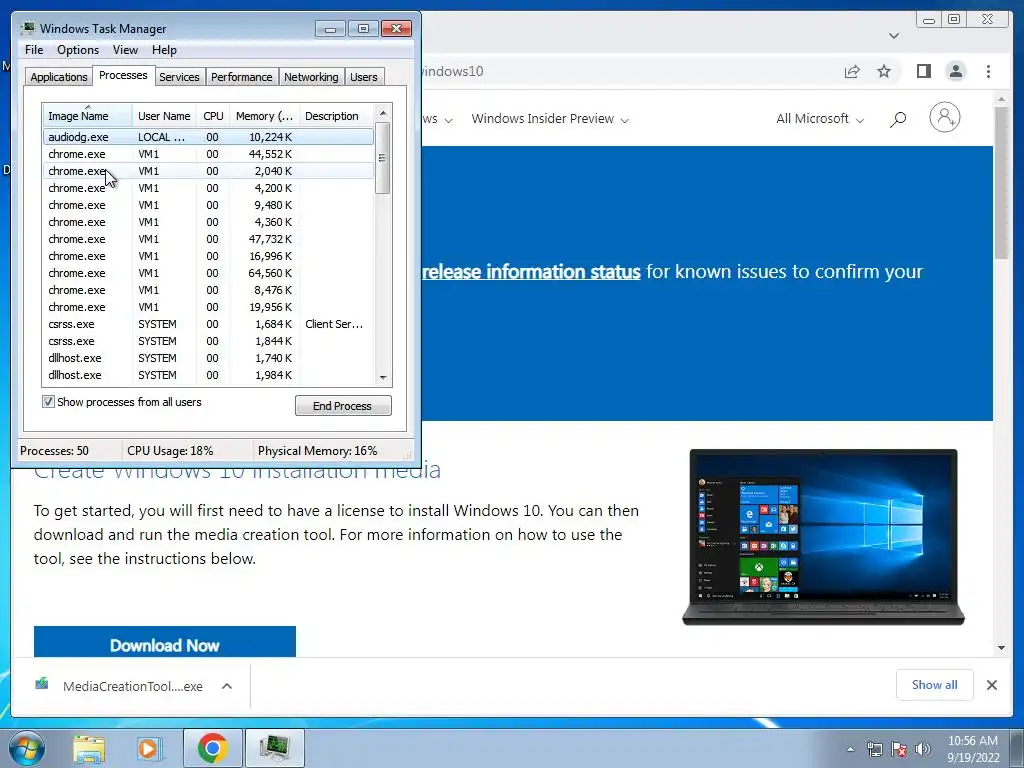The width and height of the screenshot is (1024, 768).
Task: Click the Action Center flag icon
Action: point(899,749)
